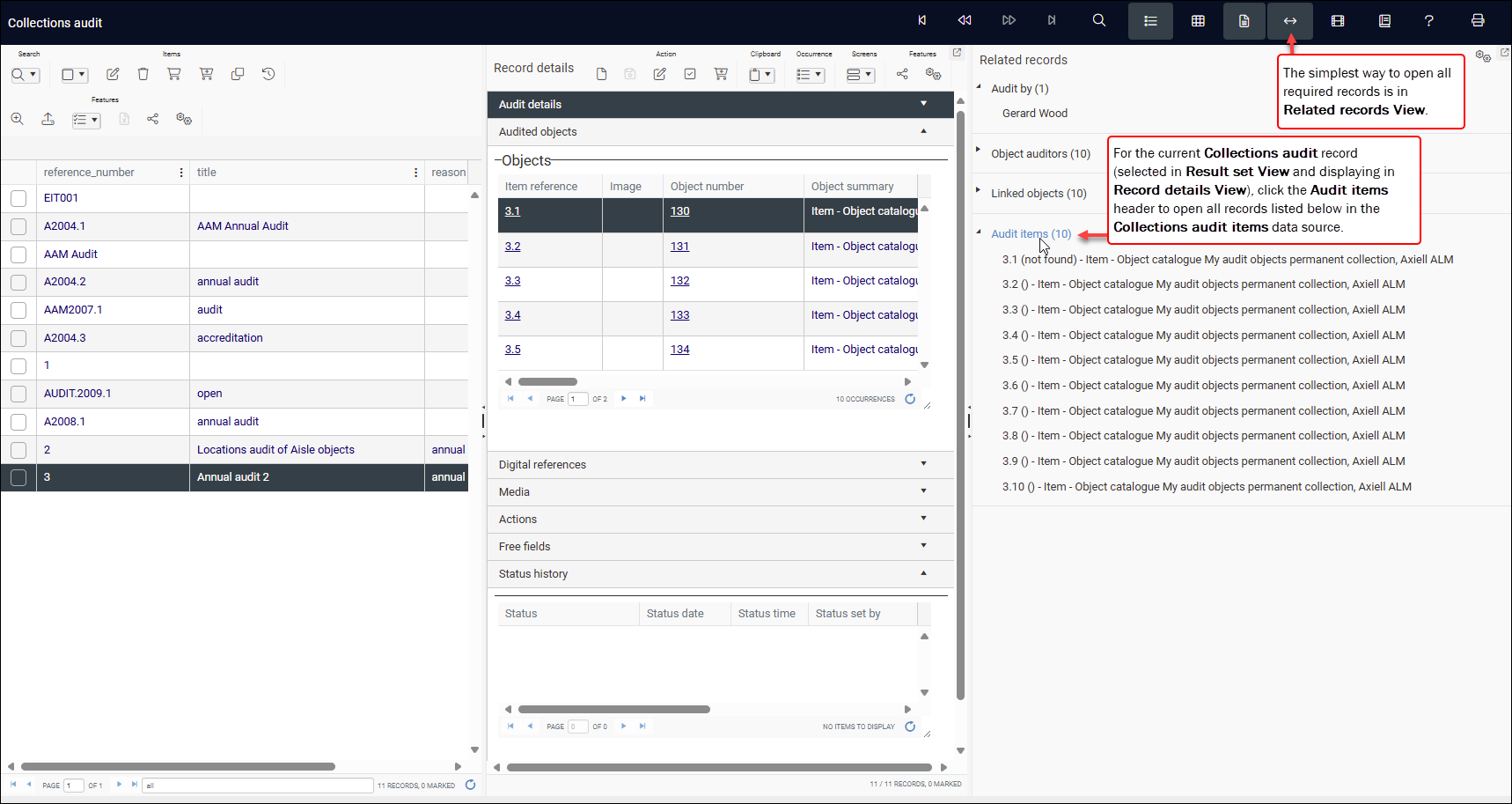This screenshot has height=804, width=1512.
Task: Expand Object auditors (10) group
Action: (x=979, y=150)
